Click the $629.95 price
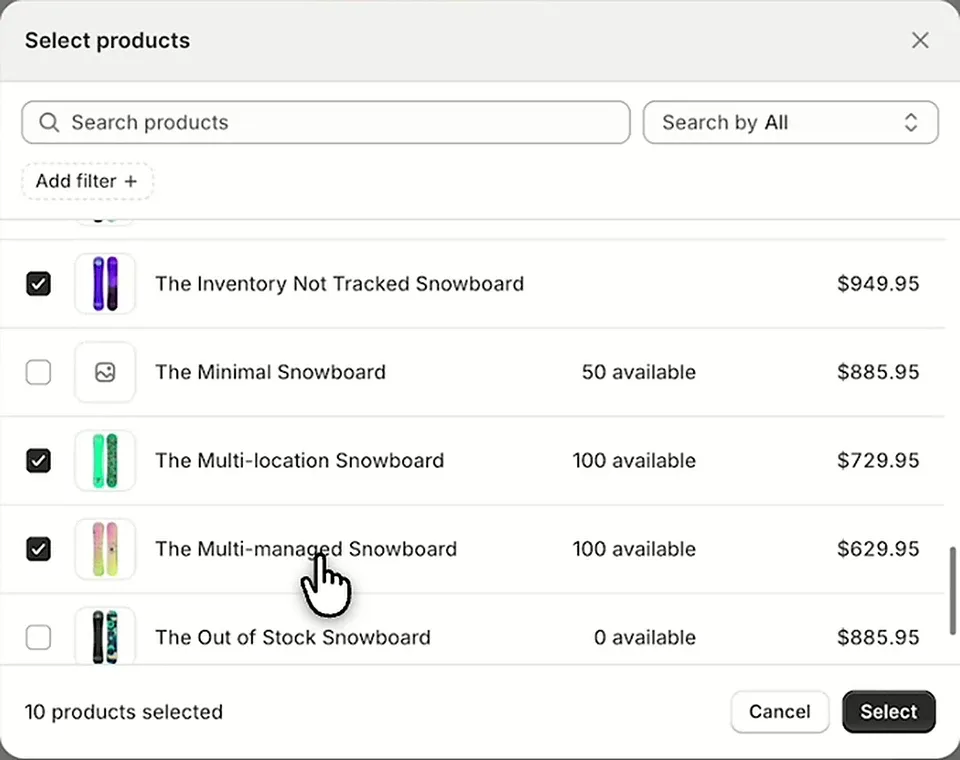 (878, 549)
